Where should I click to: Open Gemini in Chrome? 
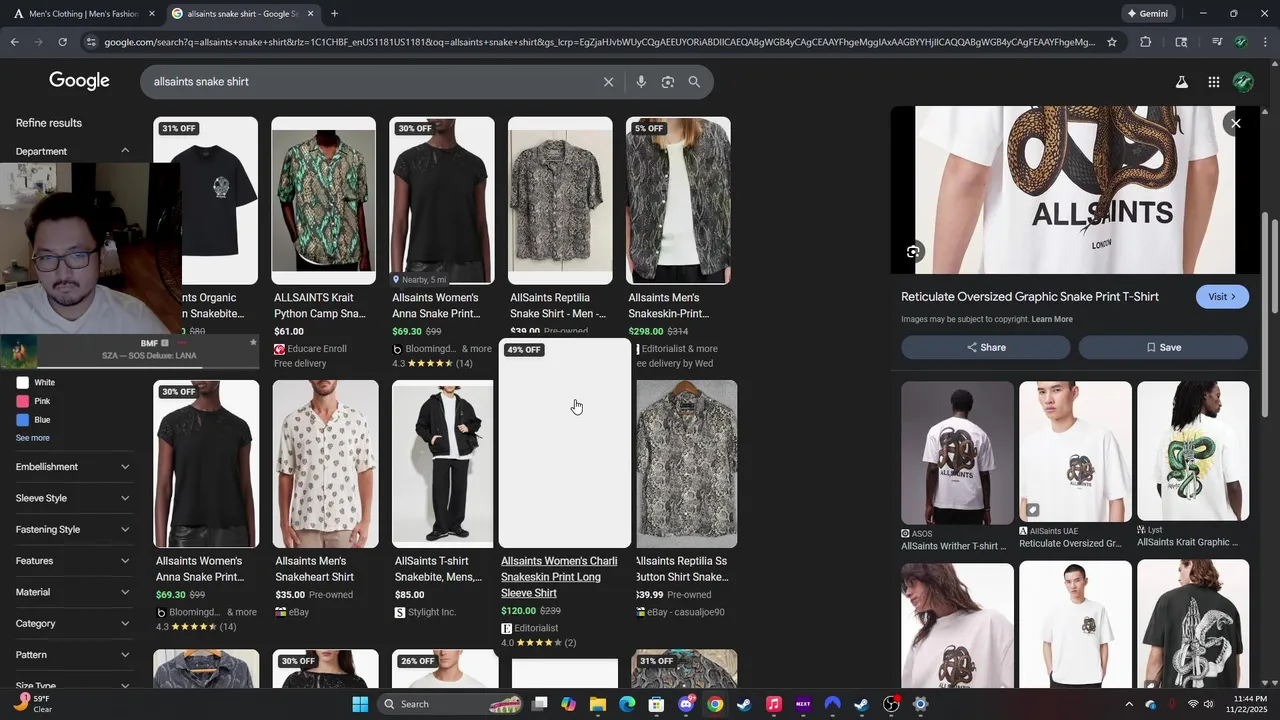(1147, 14)
